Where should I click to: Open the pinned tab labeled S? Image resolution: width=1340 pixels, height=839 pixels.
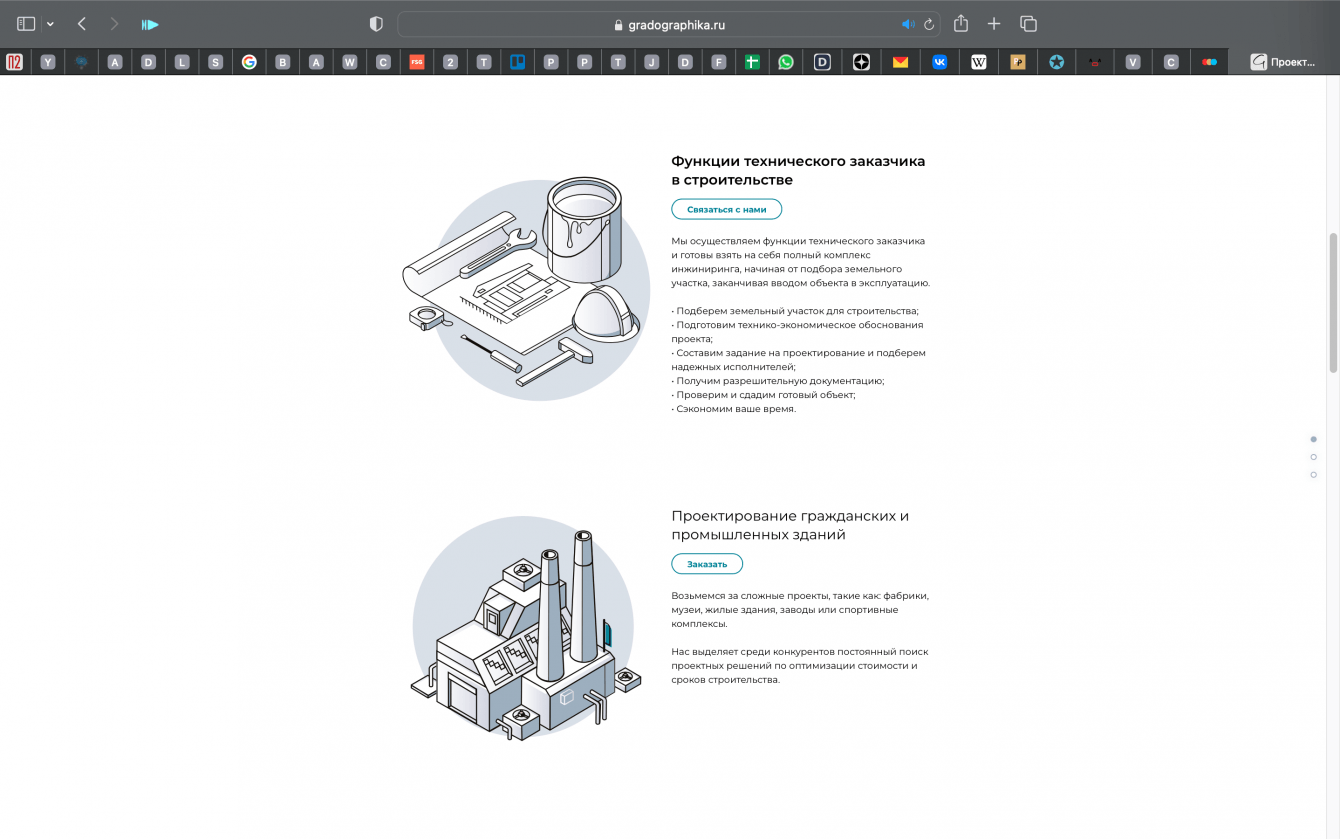click(x=215, y=62)
